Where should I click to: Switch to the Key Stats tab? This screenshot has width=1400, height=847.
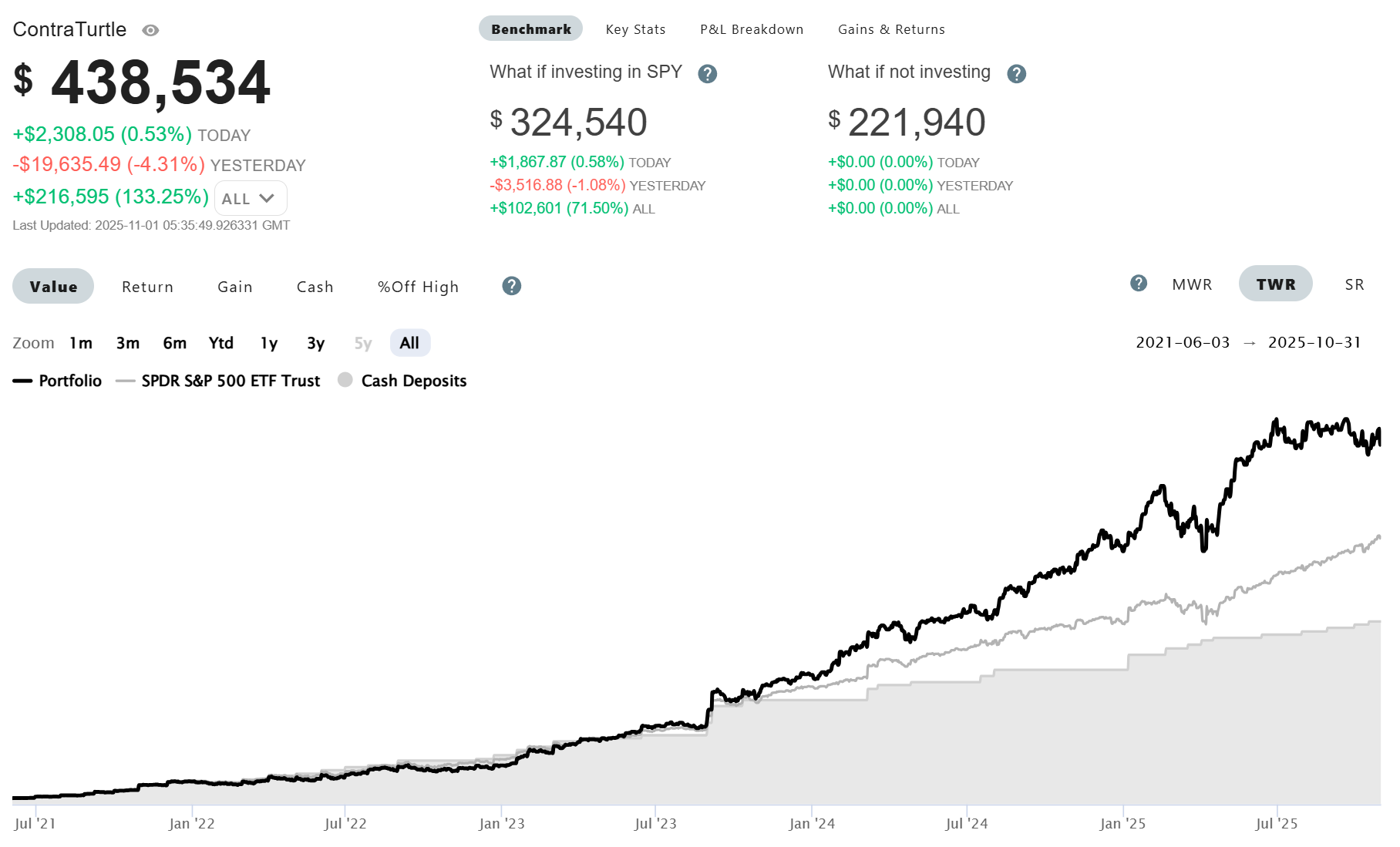point(635,29)
